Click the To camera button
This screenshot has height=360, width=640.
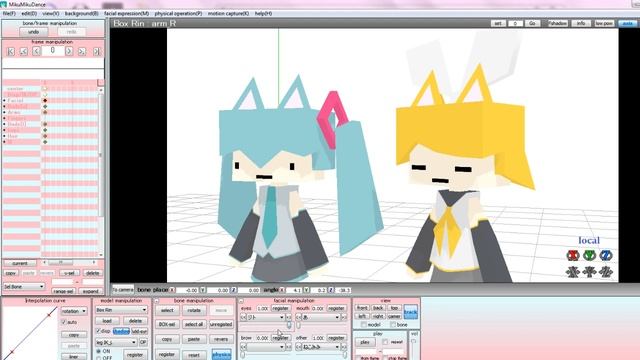click(123, 290)
